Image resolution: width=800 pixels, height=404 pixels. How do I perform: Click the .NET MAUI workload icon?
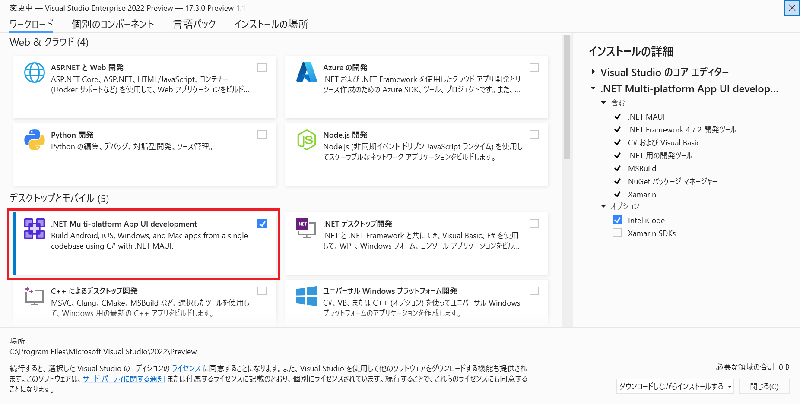[34, 229]
